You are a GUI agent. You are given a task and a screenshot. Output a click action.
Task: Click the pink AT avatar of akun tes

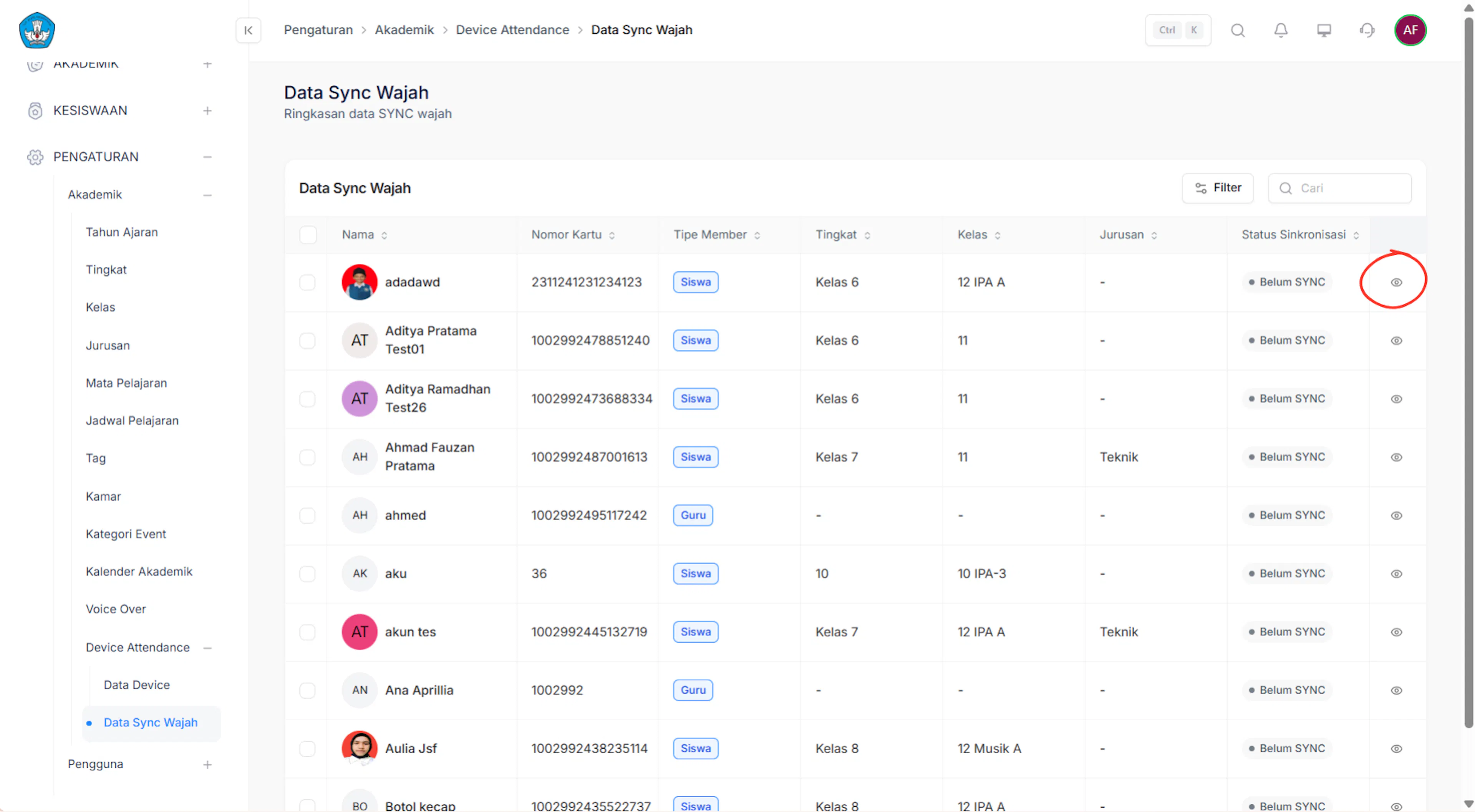point(359,632)
